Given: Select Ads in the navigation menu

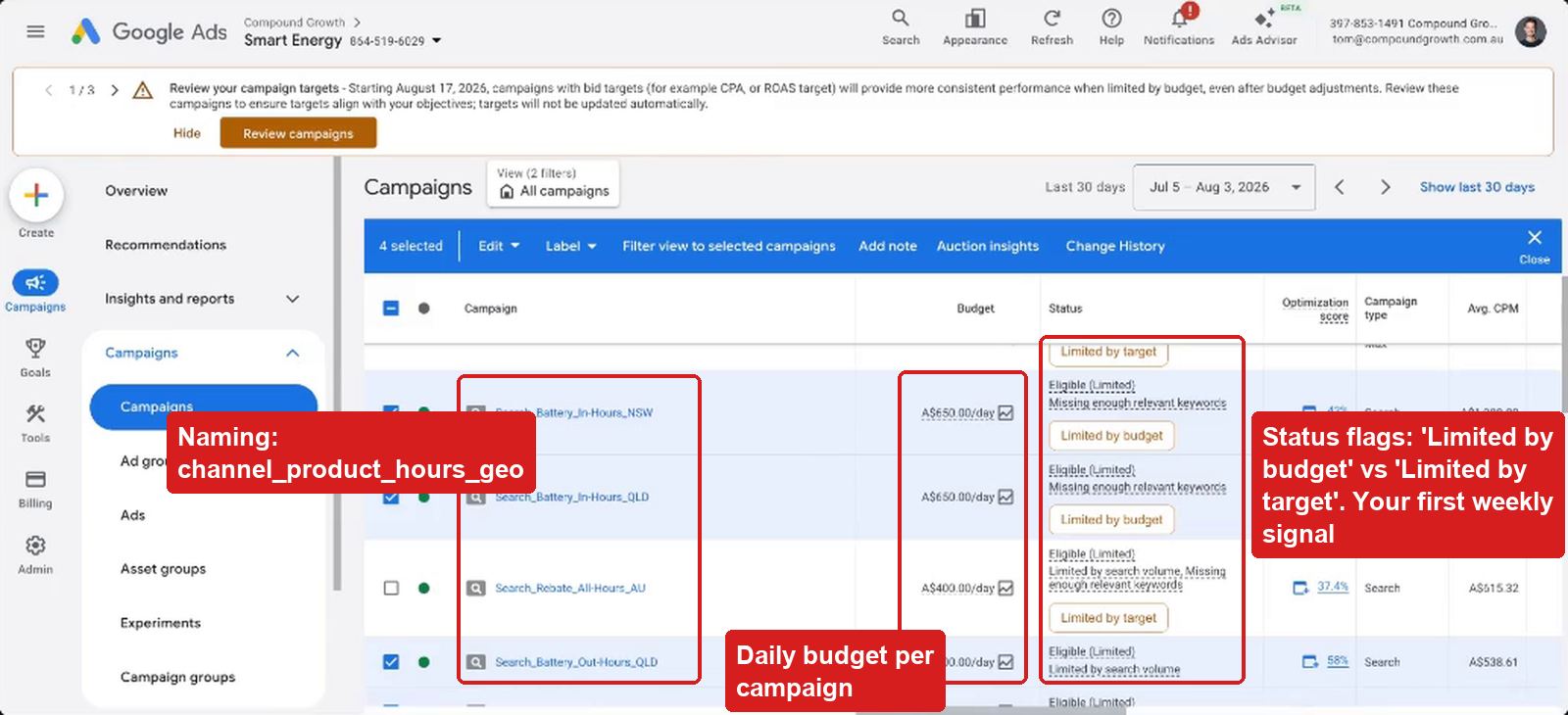Looking at the screenshot, I should [x=132, y=515].
